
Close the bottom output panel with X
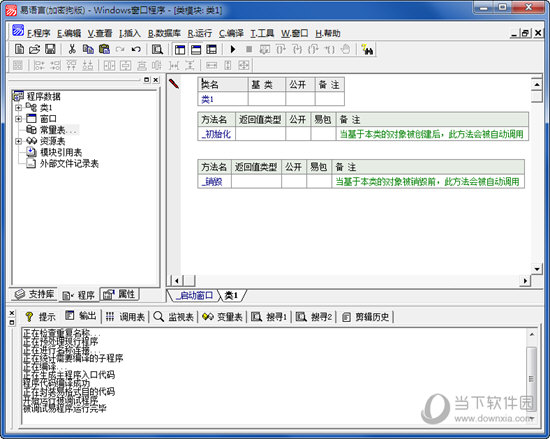pyautogui.click(x=12, y=313)
